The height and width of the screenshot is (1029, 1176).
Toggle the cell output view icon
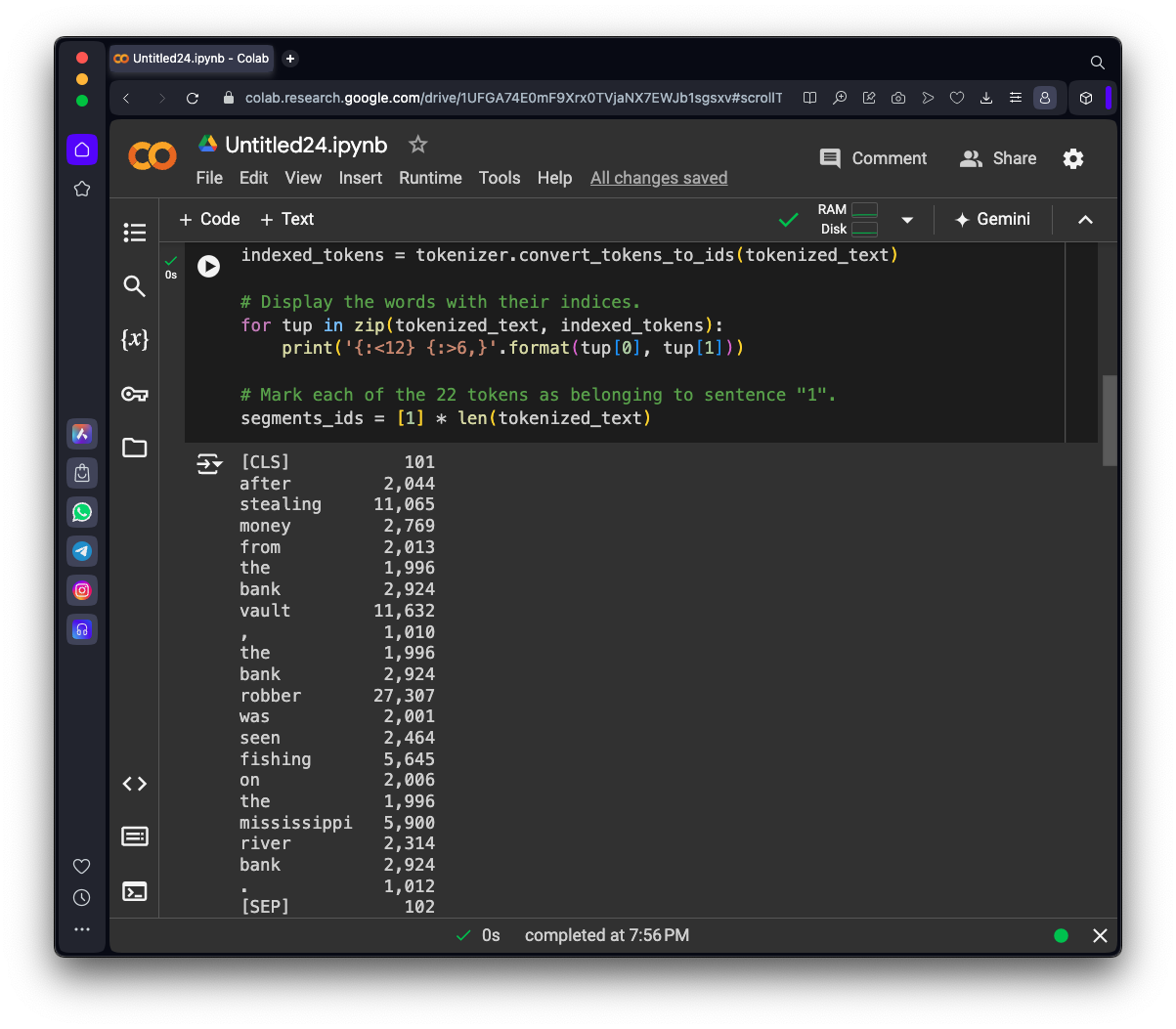209,464
